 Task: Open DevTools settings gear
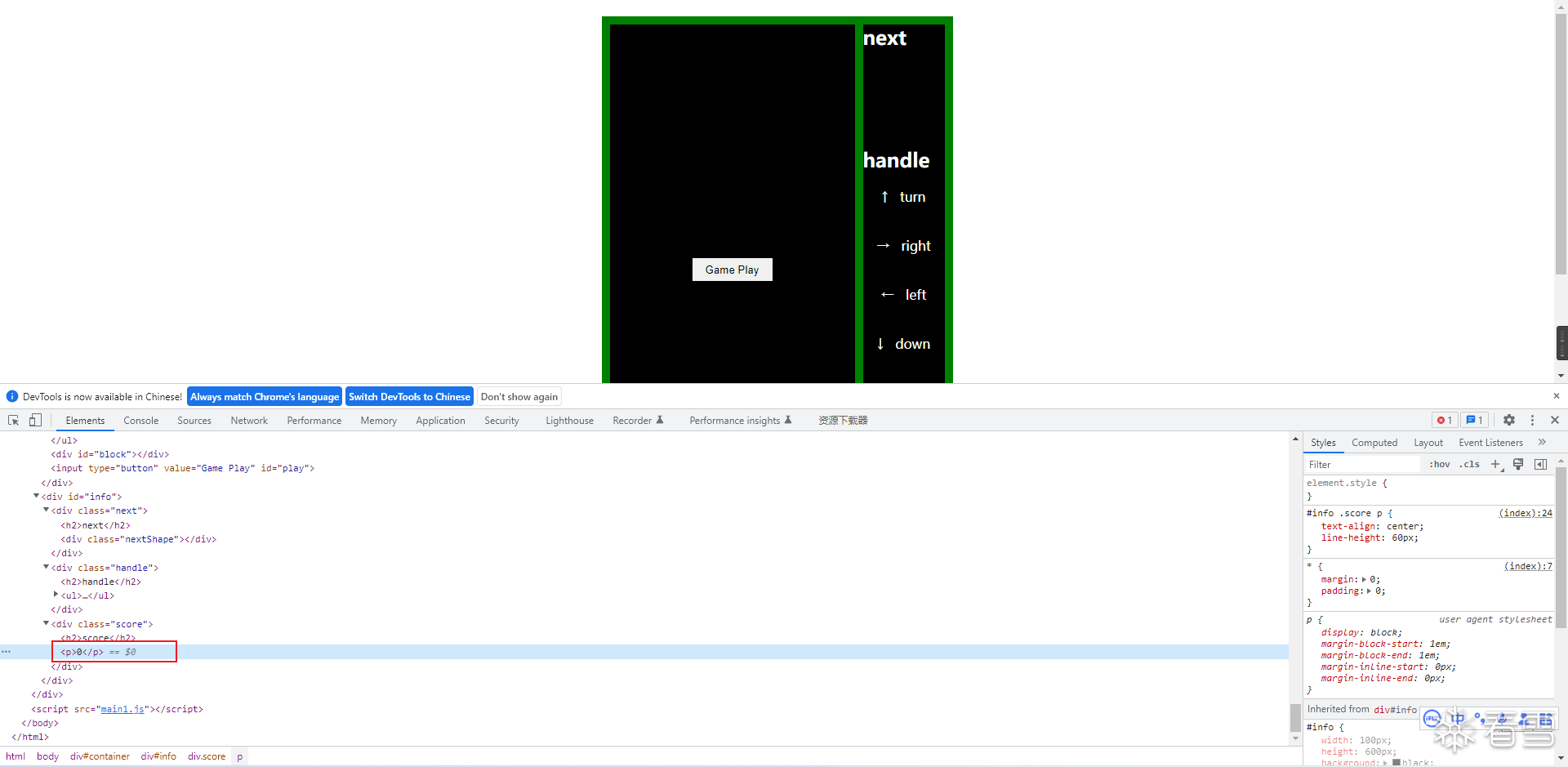(1509, 420)
